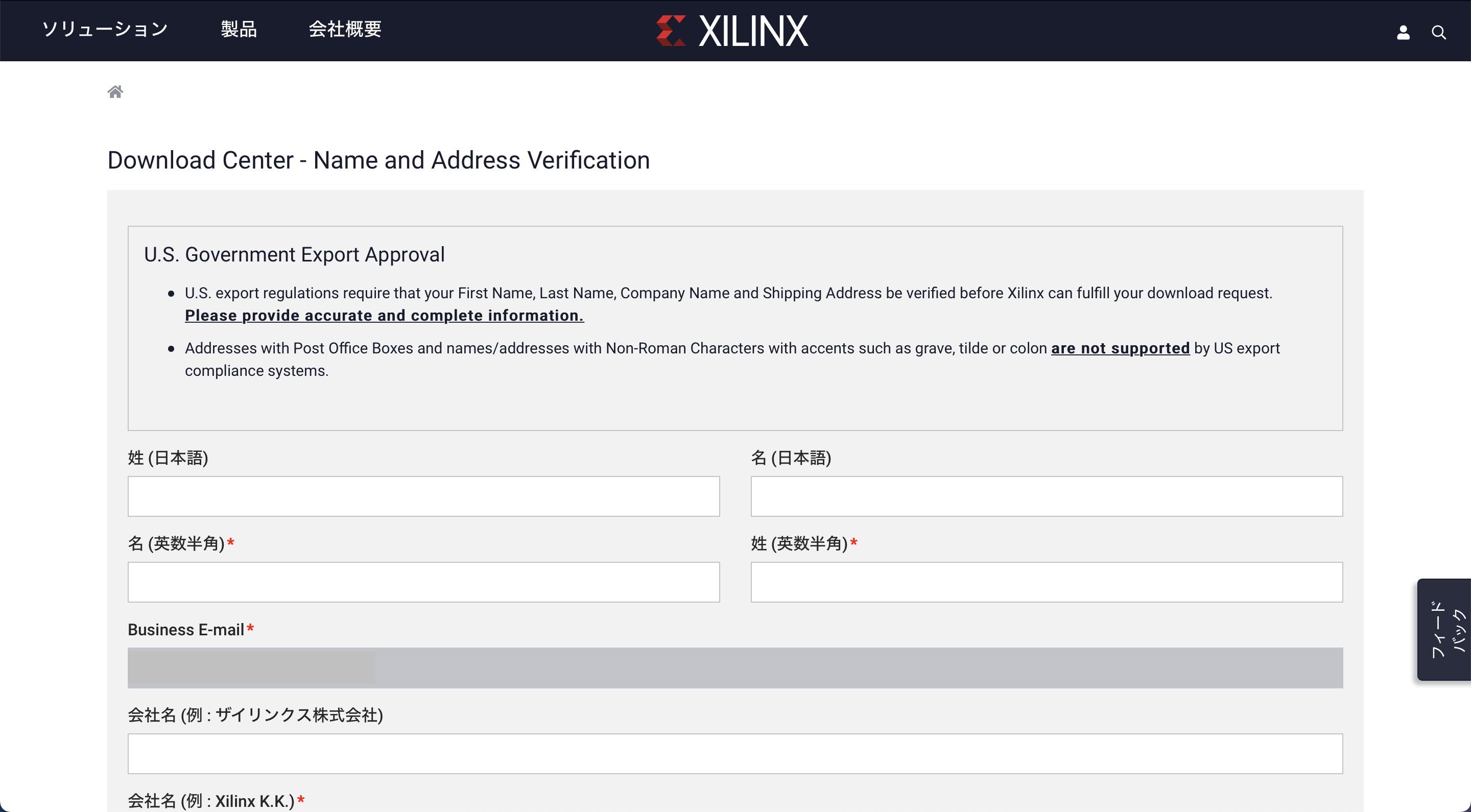Click the 会社名 (例 : Xilinx K.K.) label
Screen dimensions: 1471x812
pos(216,801)
